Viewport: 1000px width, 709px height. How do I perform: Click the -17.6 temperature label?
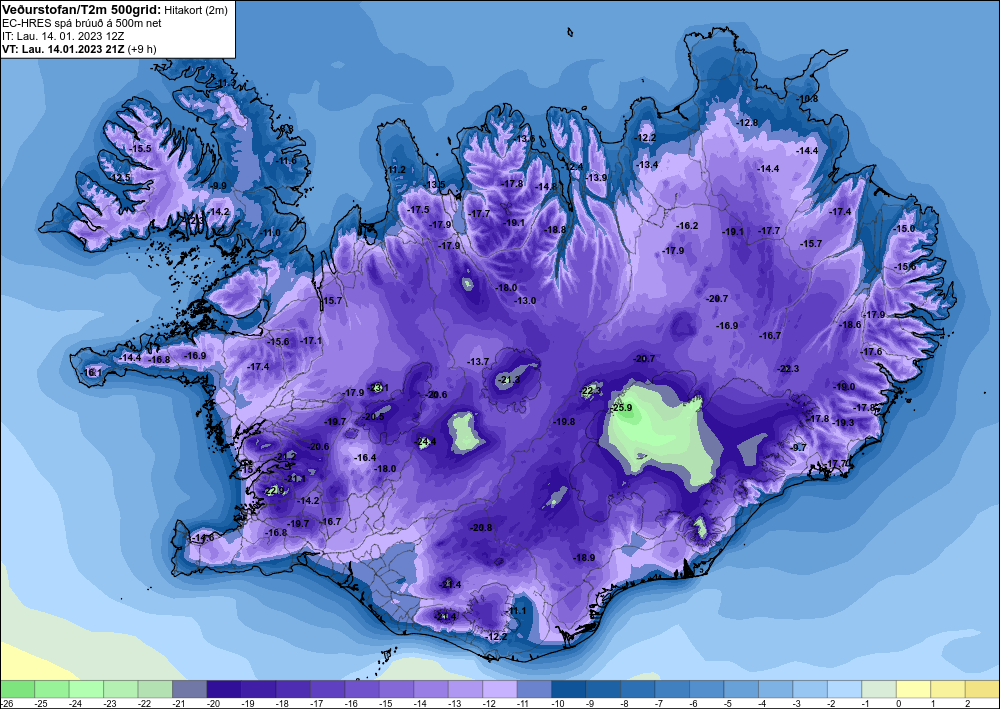click(871, 351)
